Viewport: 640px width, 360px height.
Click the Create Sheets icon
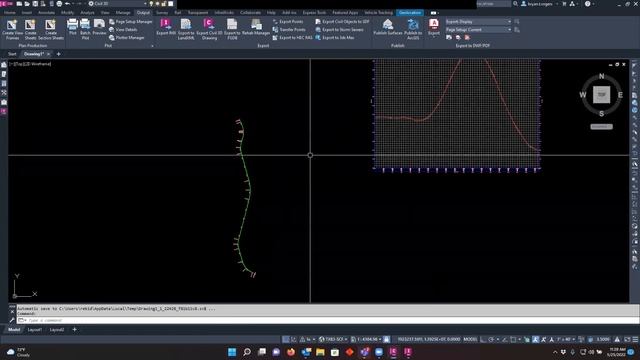click(30, 29)
